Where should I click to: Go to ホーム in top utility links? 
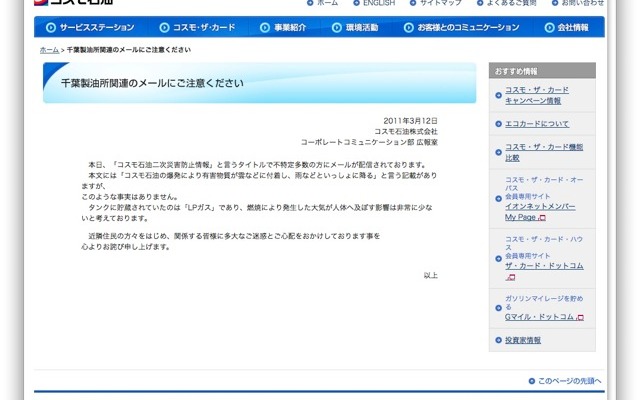[x=327, y=3]
